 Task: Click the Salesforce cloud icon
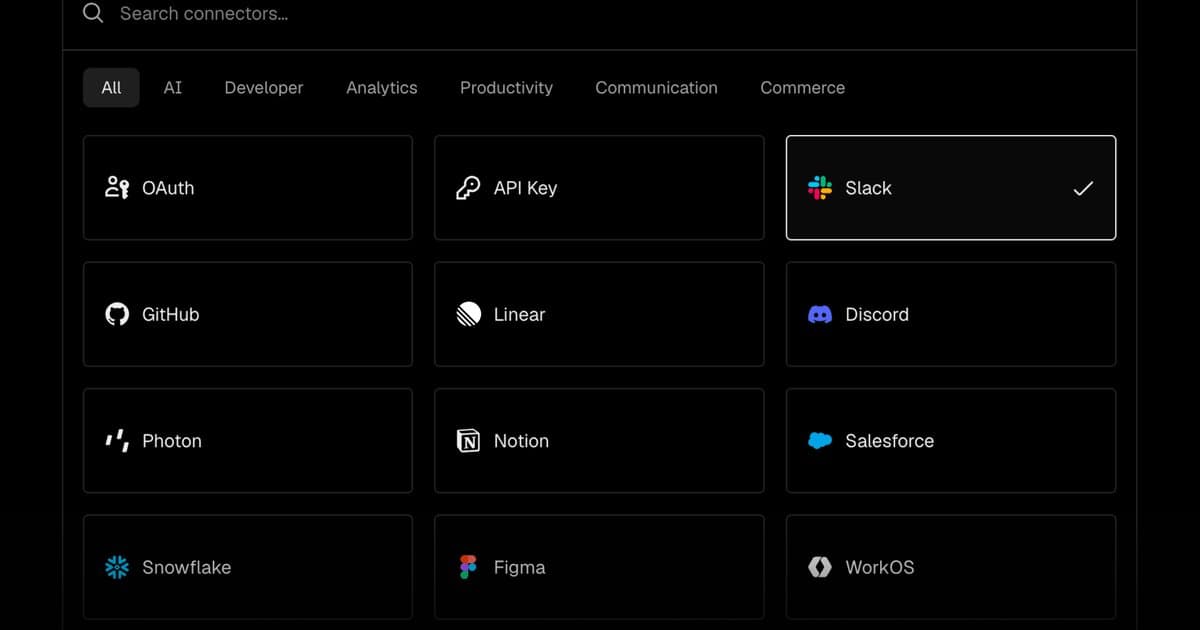[820, 441]
